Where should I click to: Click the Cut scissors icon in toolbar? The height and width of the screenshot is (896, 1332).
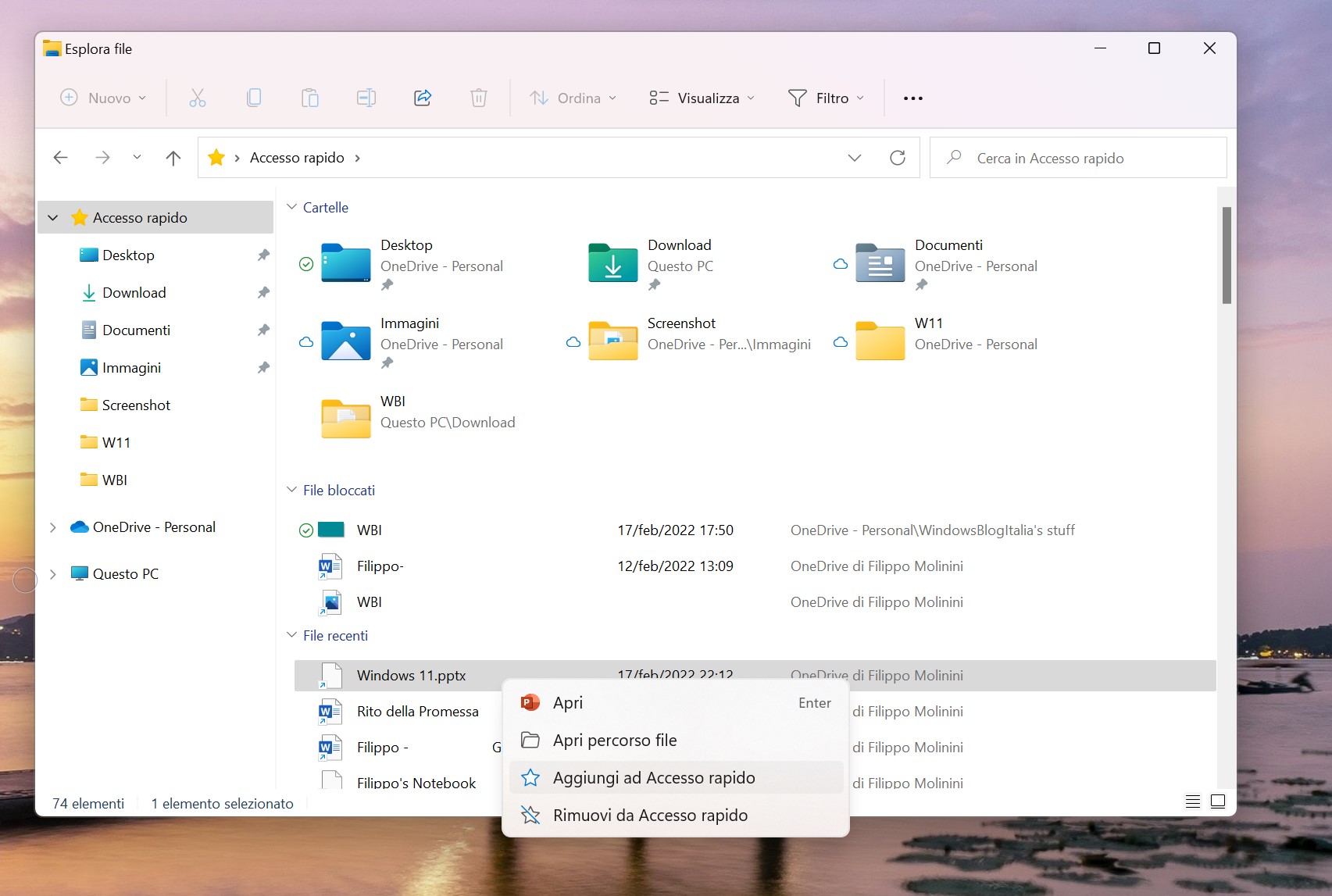(198, 98)
